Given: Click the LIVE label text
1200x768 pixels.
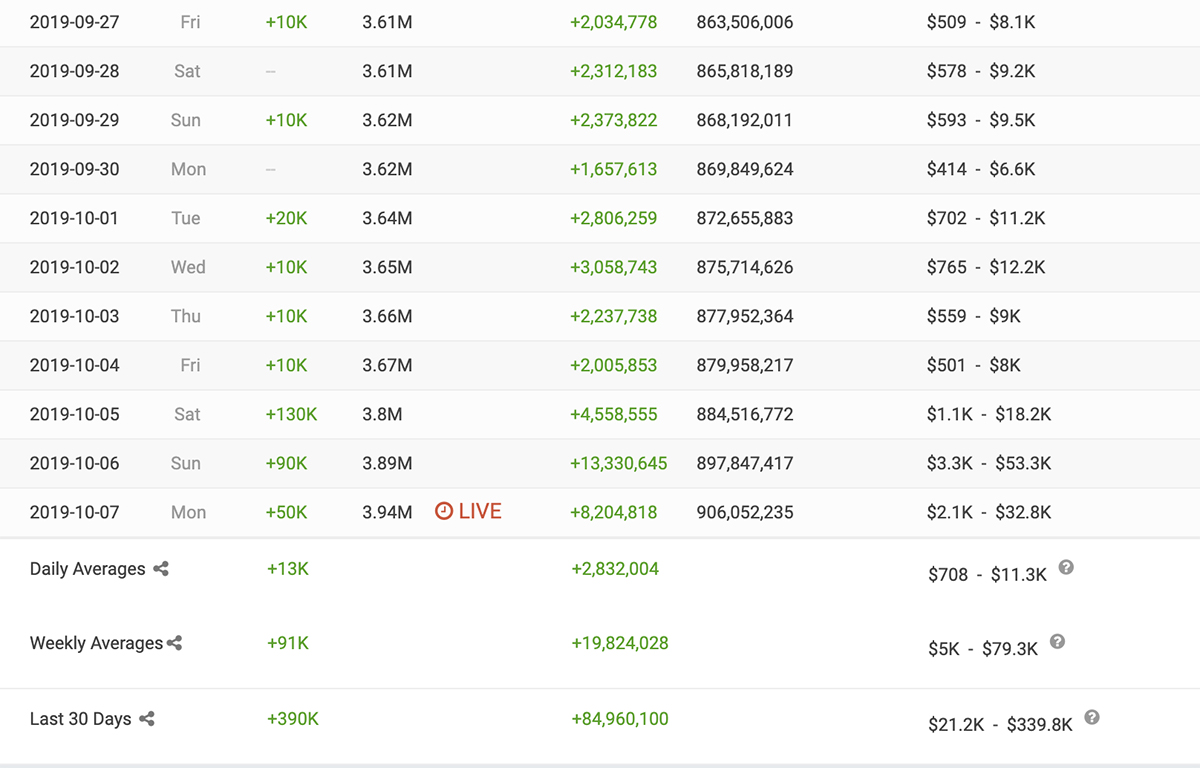Looking at the screenshot, I should point(480,511).
